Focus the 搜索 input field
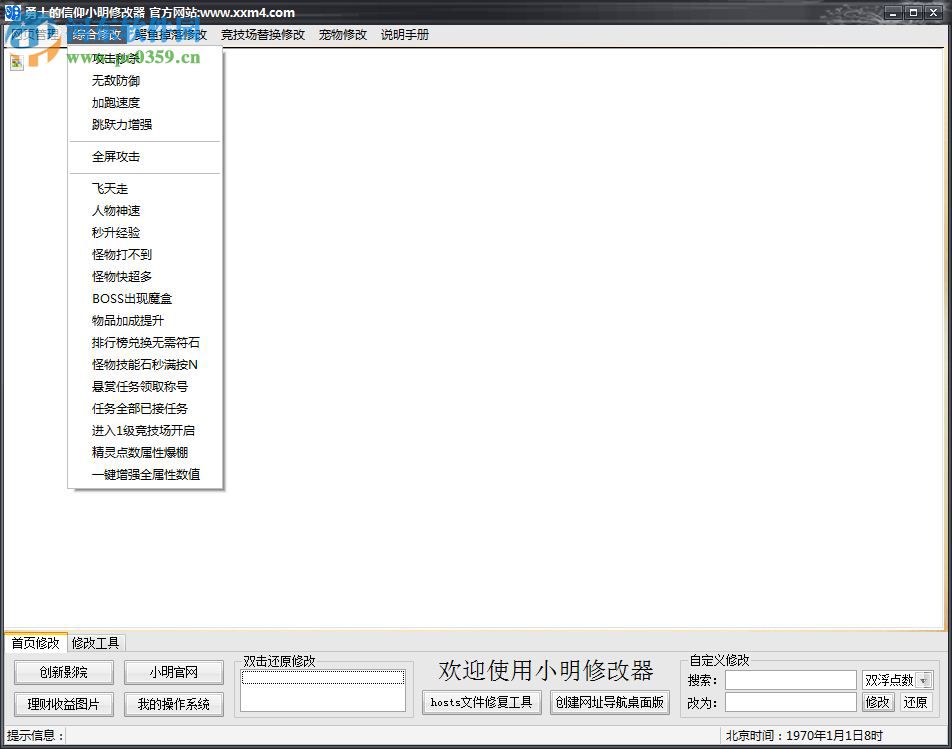The image size is (952, 749). click(790, 680)
